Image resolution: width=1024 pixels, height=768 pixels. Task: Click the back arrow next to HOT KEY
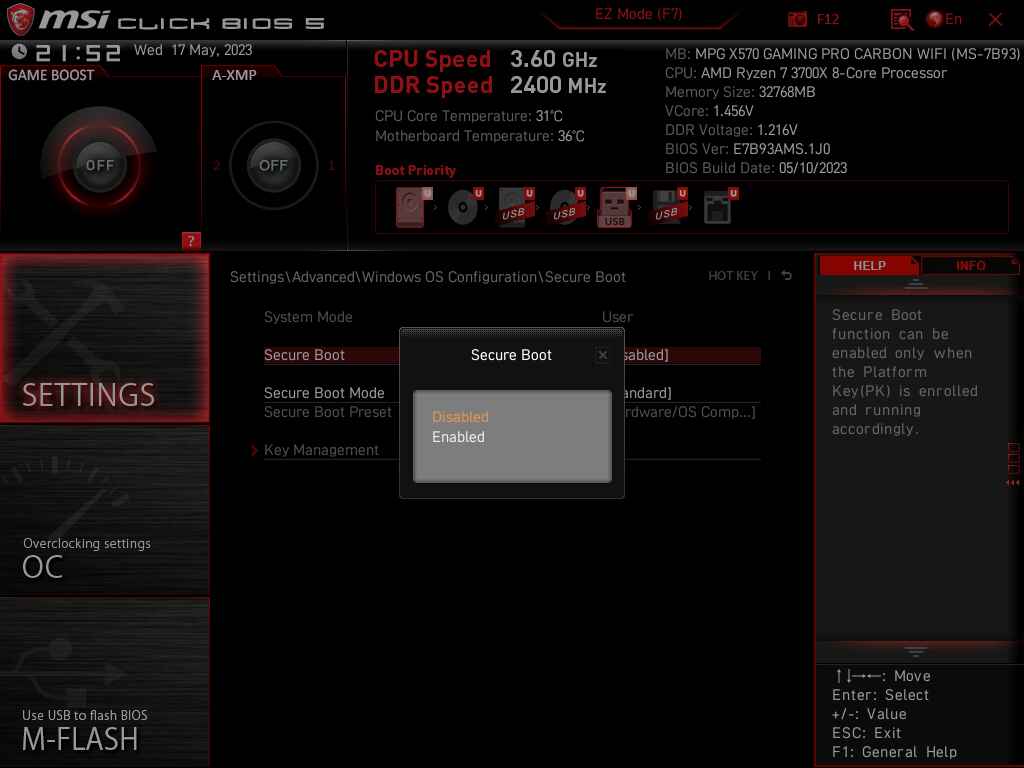(x=786, y=276)
